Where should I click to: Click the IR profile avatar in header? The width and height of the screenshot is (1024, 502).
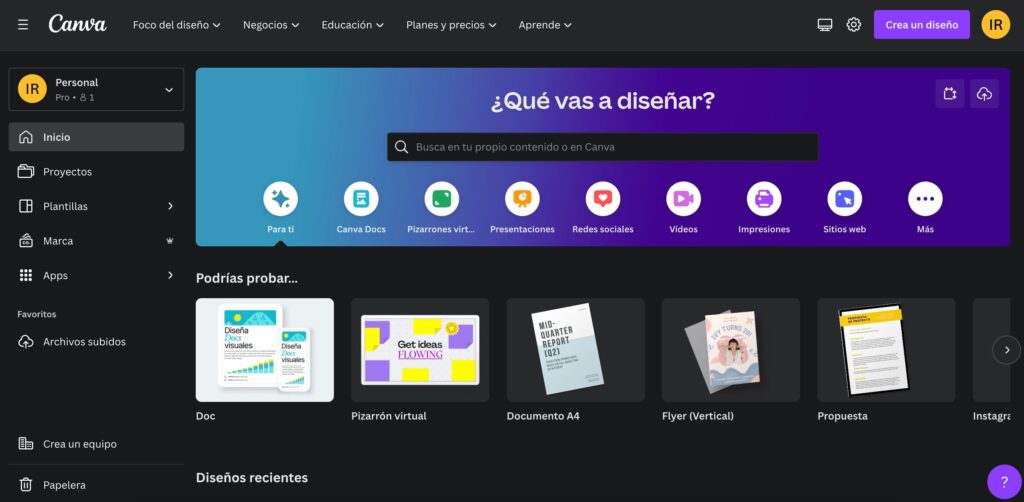[995, 25]
